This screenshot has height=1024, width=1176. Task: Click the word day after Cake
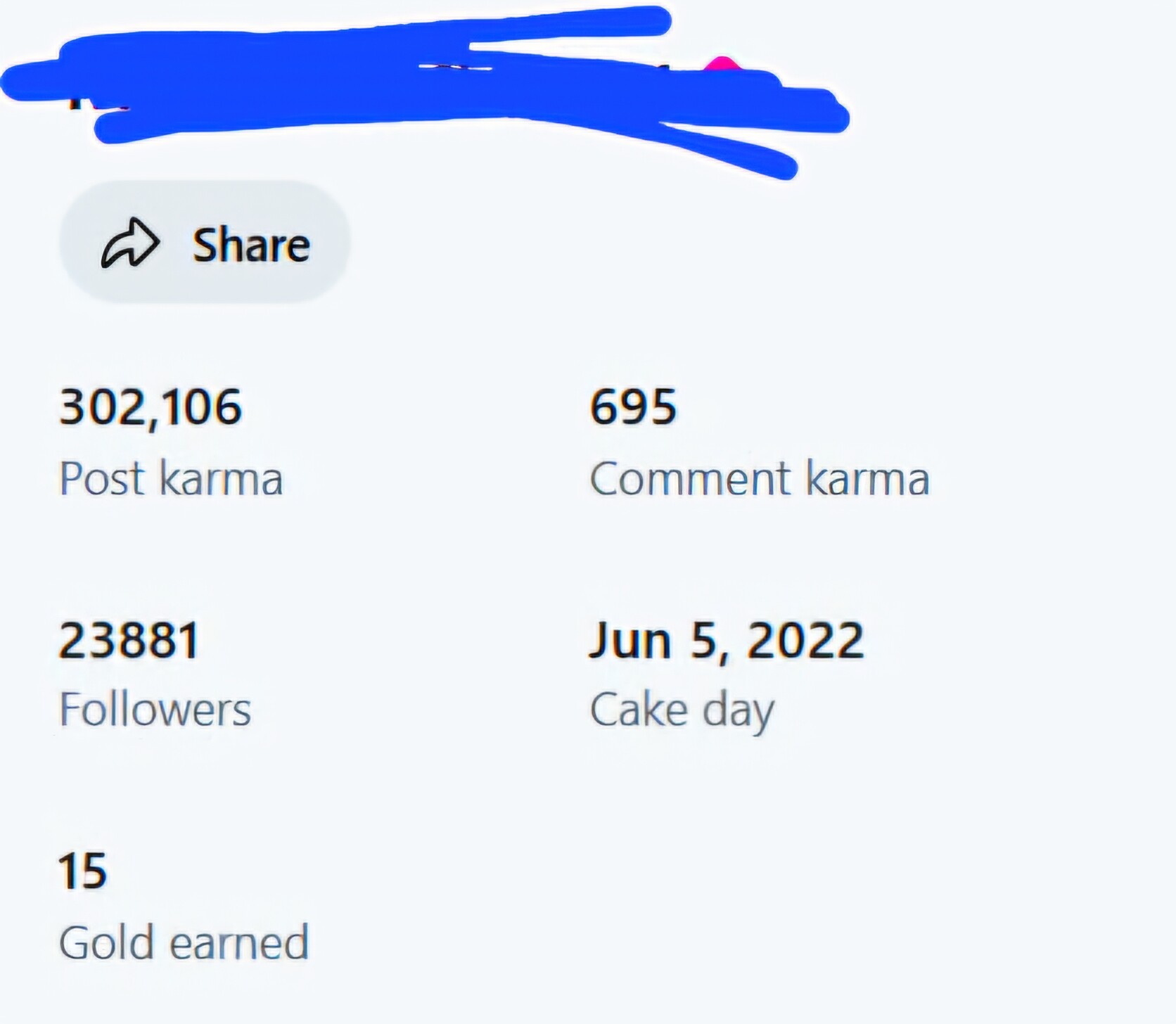click(739, 712)
